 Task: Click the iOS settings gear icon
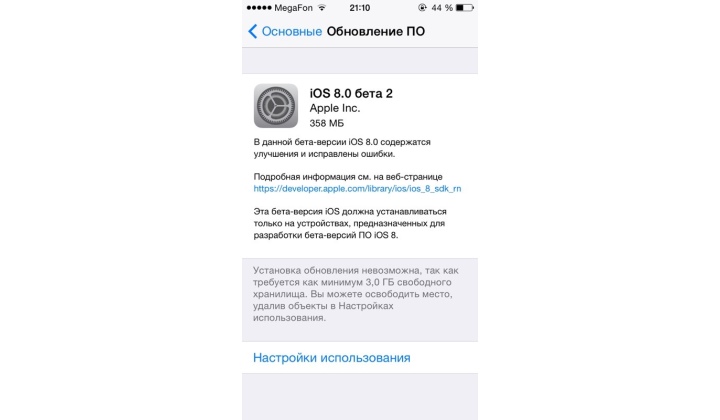[x=276, y=106]
